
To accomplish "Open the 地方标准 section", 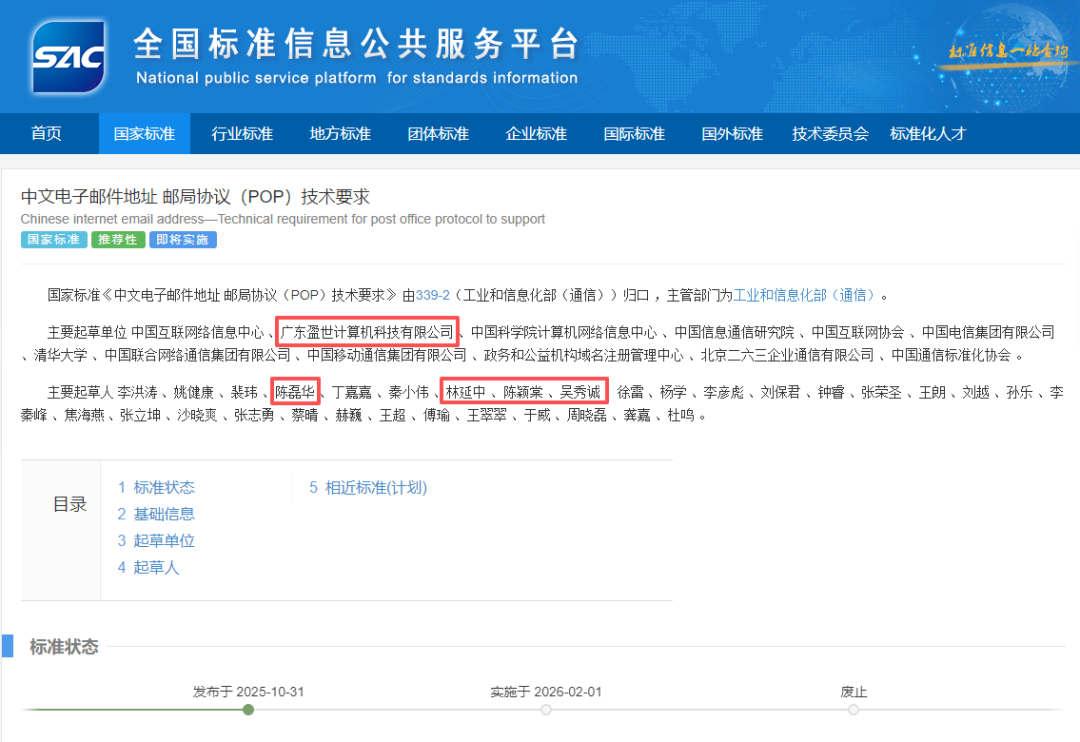I will (339, 133).
